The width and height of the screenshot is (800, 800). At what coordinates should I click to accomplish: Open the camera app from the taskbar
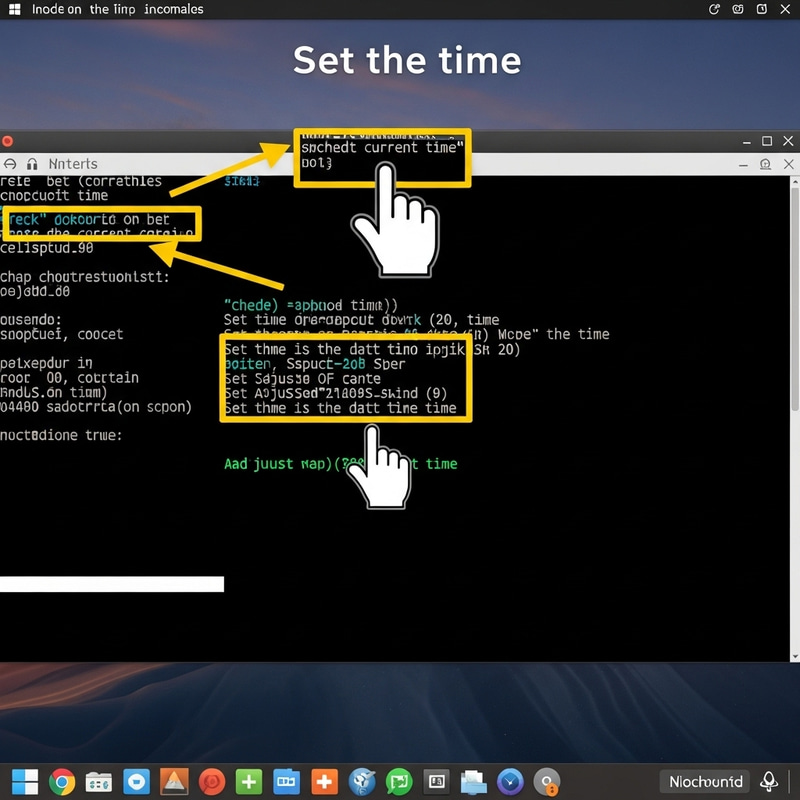click(436, 781)
